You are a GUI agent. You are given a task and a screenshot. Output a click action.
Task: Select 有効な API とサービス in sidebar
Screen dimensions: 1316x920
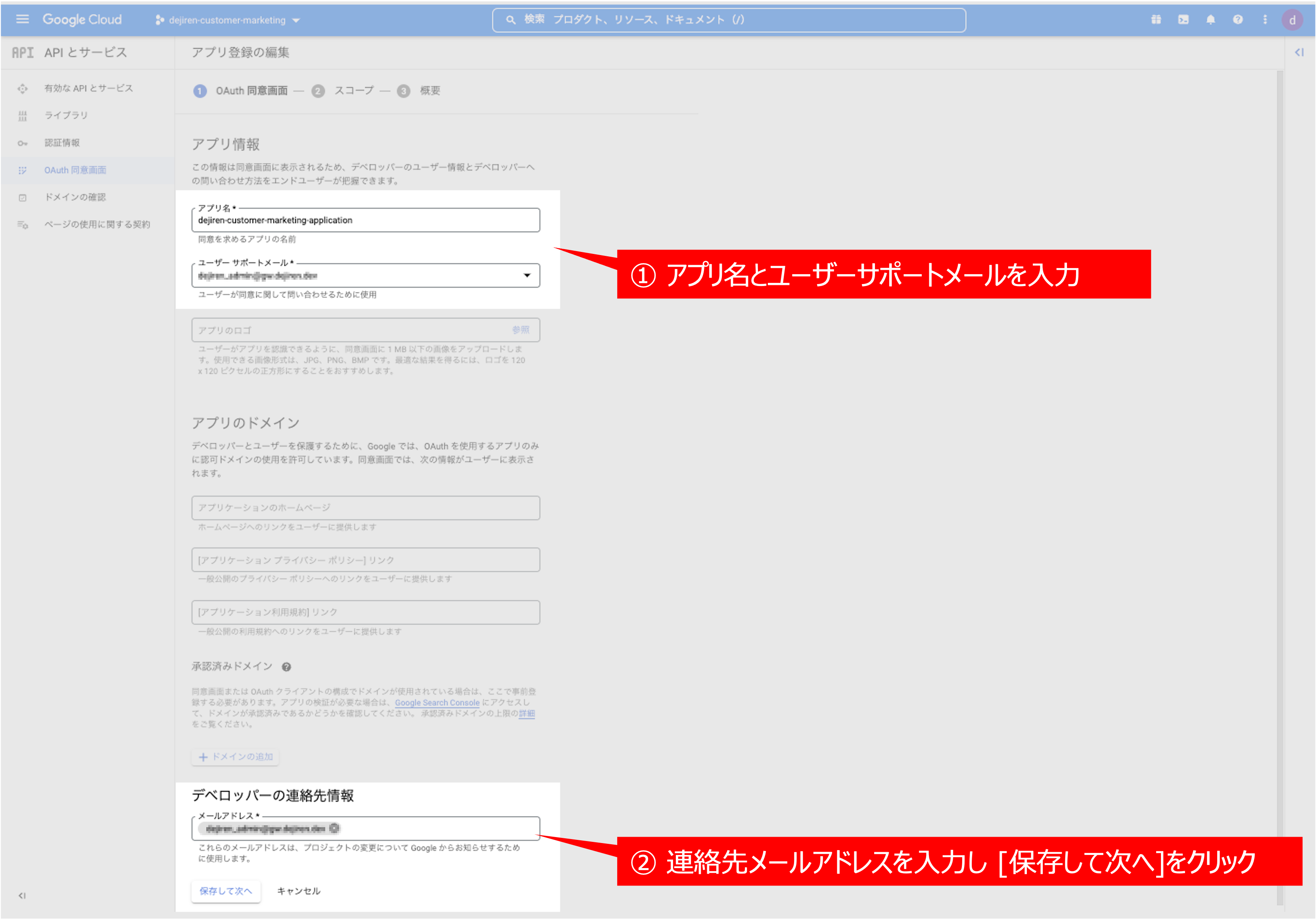point(88,88)
